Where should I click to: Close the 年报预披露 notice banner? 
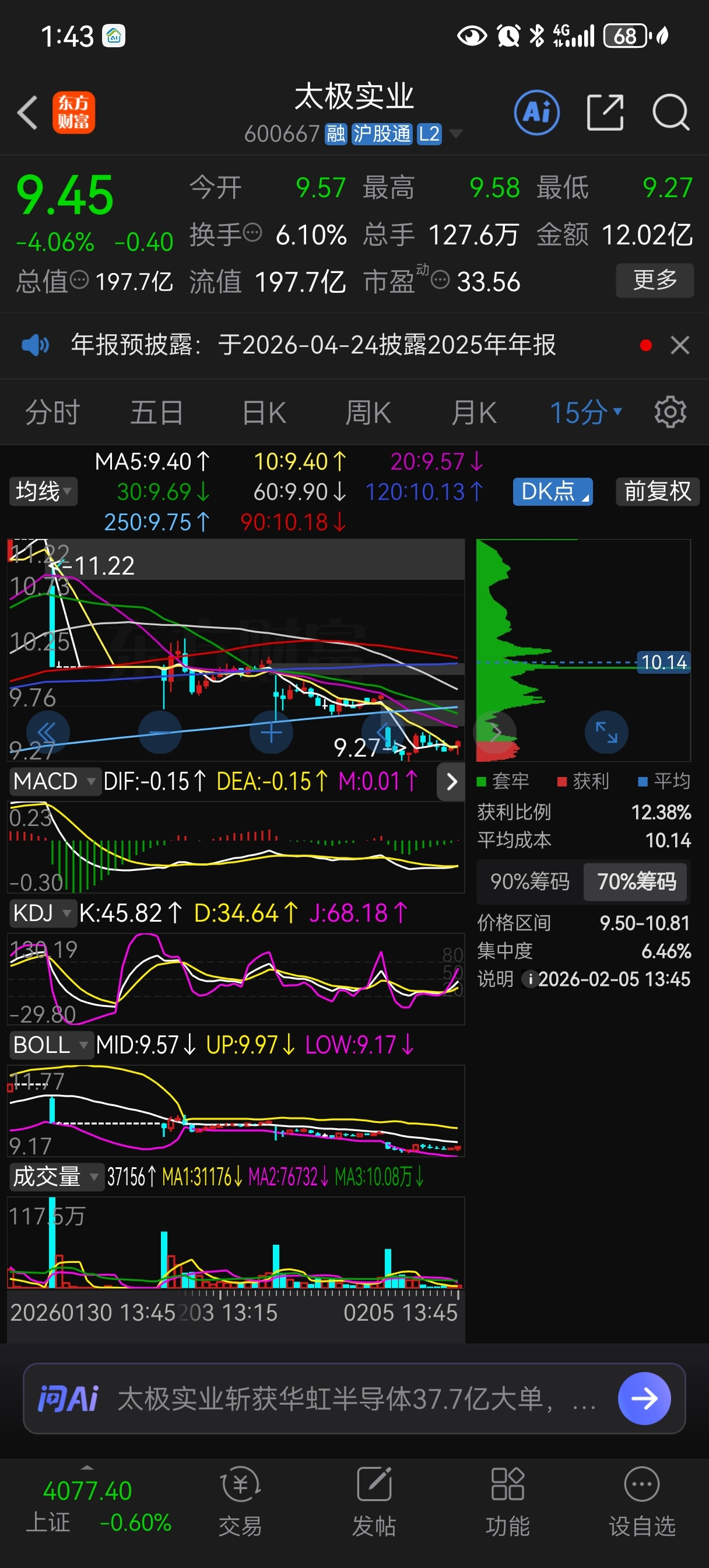(680, 345)
